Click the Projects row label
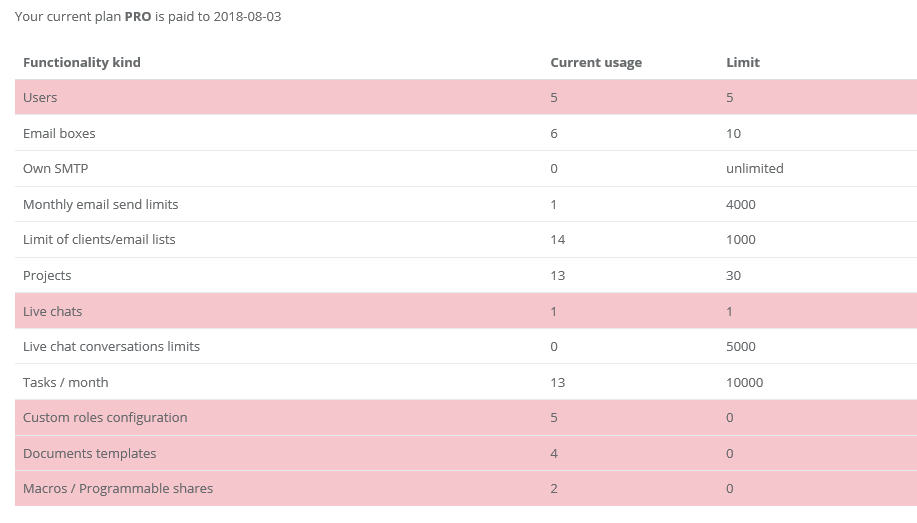917x523 pixels. click(x=47, y=276)
